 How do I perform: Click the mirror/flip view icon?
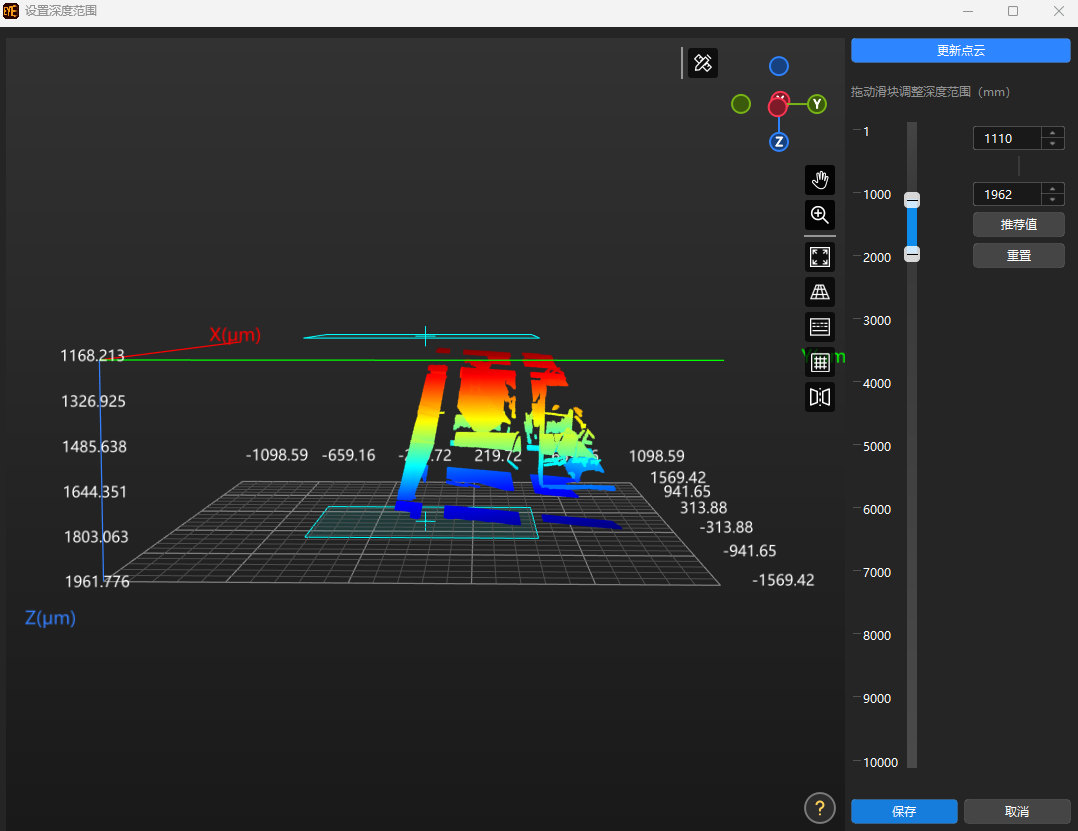(x=820, y=397)
